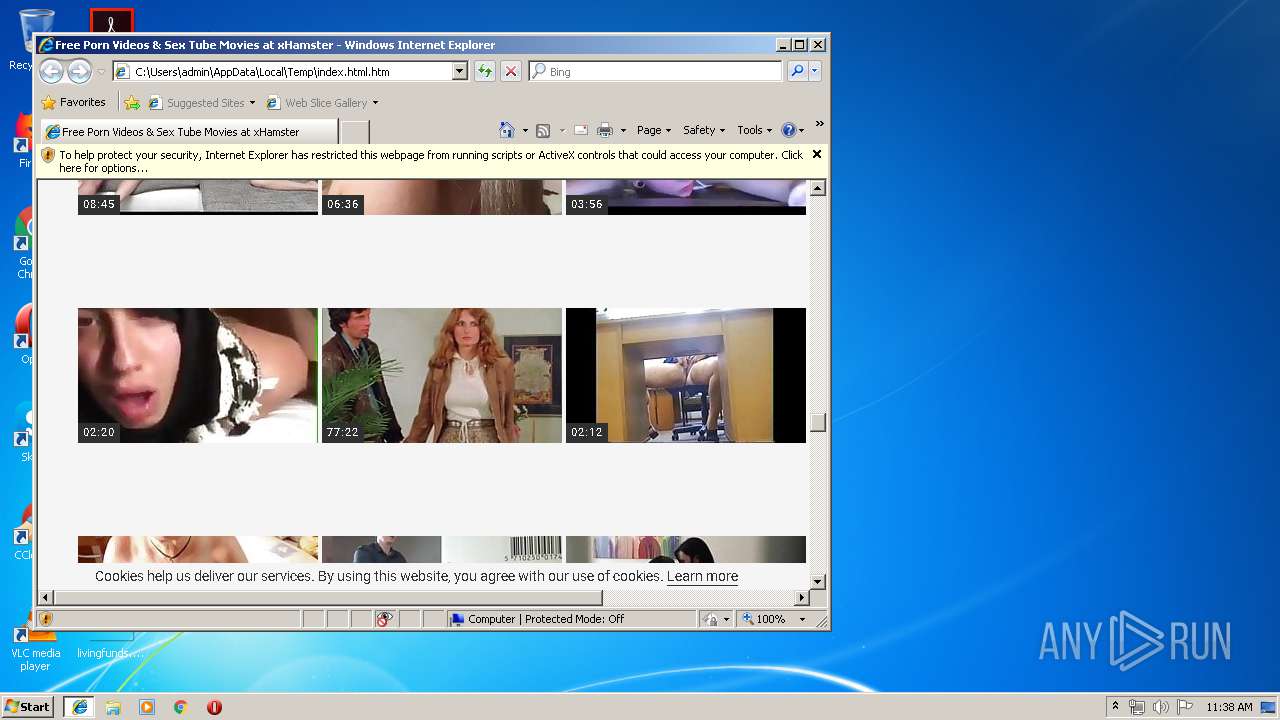1280x720 pixels.
Task: Click the network tray icon
Action: click(x=1137, y=707)
